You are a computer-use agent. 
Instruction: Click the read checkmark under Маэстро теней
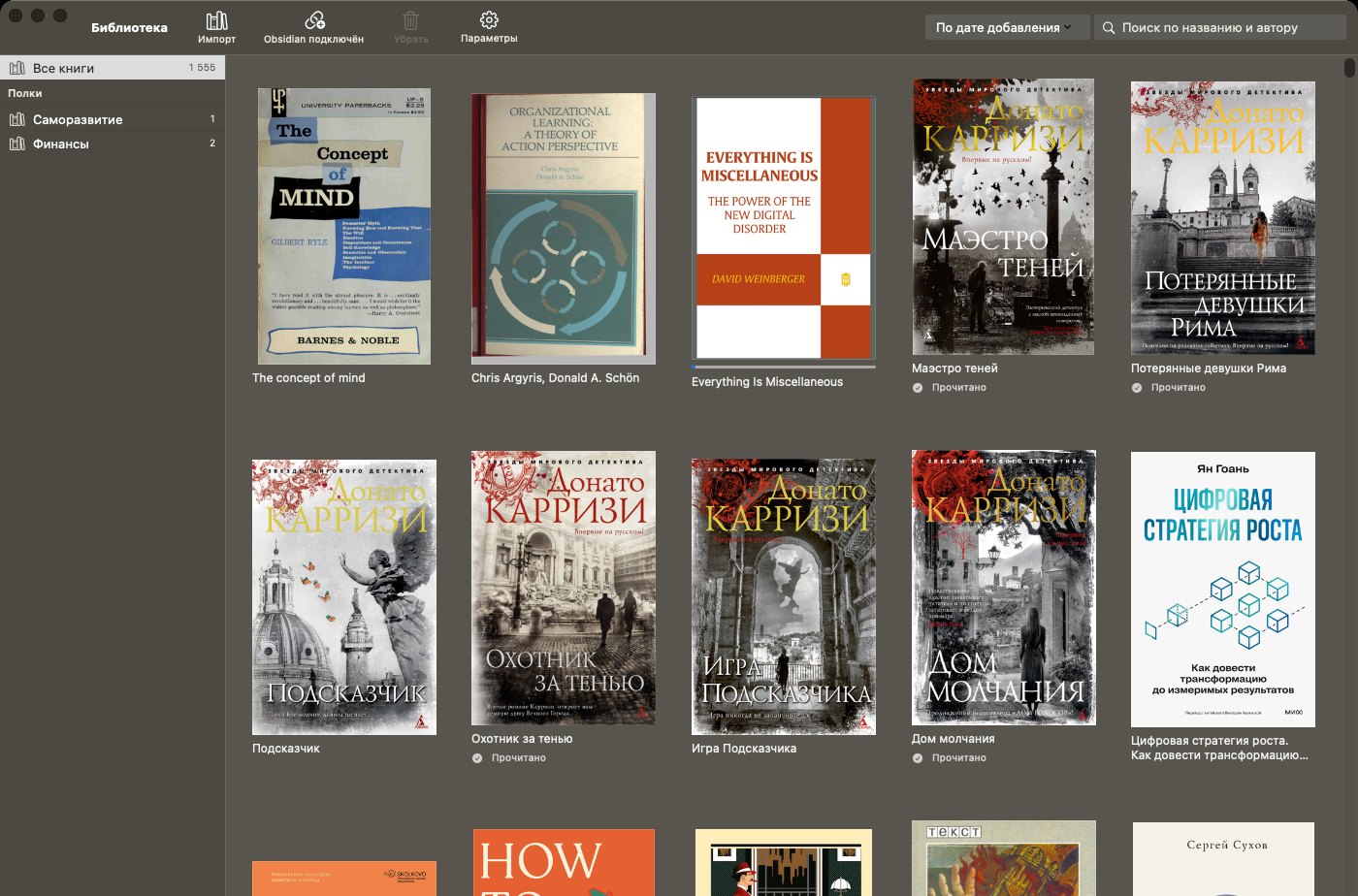(918, 388)
